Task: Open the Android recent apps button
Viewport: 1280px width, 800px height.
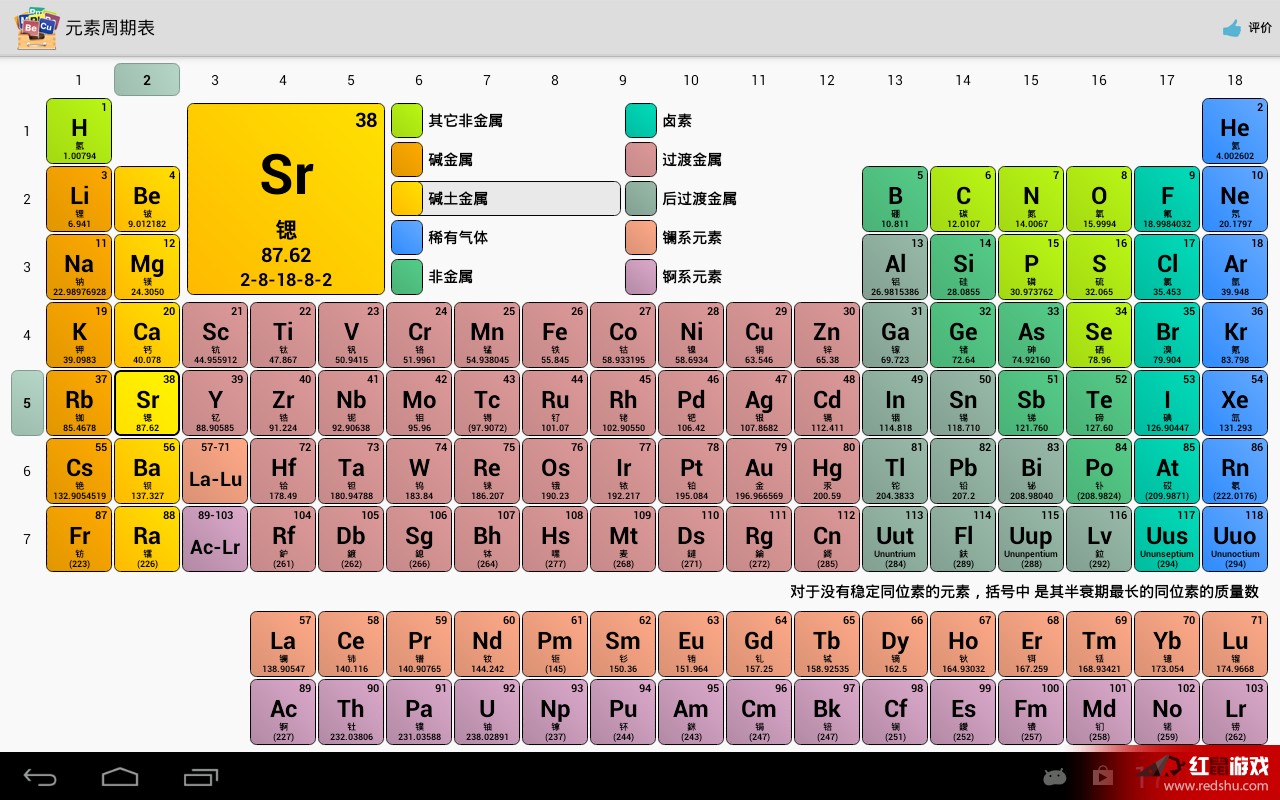Action: pos(201,777)
